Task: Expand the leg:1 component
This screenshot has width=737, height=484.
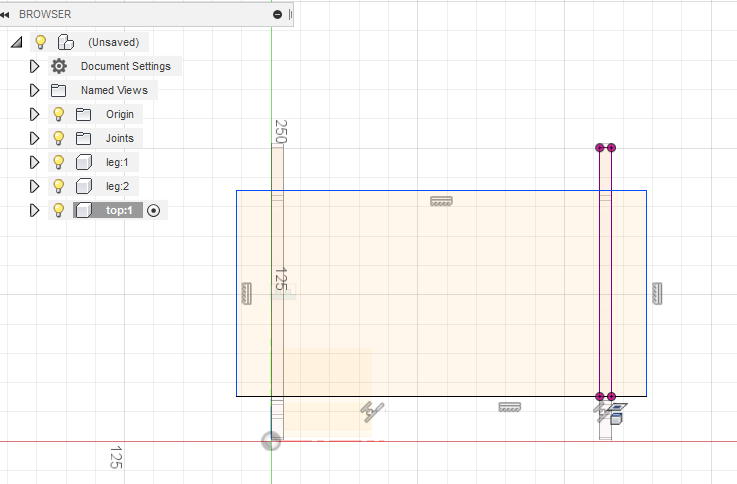Action: [x=34, y=162]
